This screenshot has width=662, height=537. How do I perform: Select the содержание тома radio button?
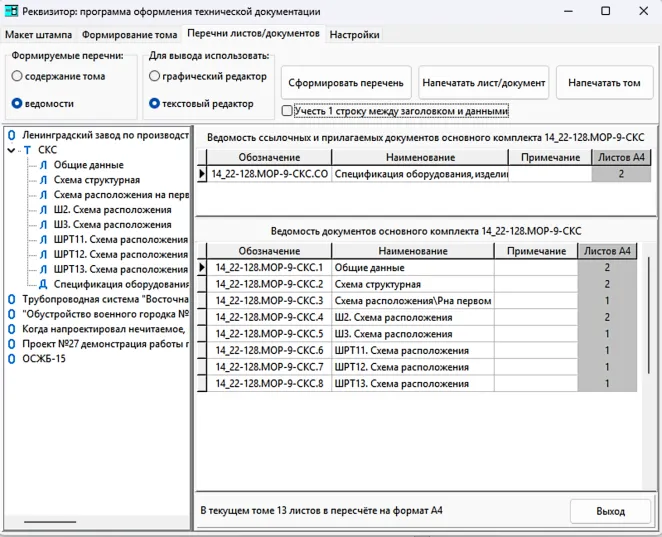[17, 76]
